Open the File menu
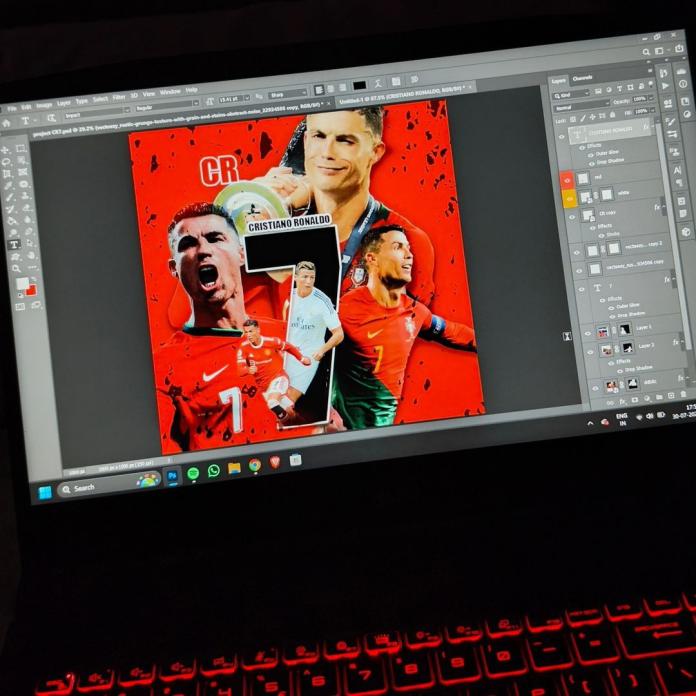 tap(11, 108)
